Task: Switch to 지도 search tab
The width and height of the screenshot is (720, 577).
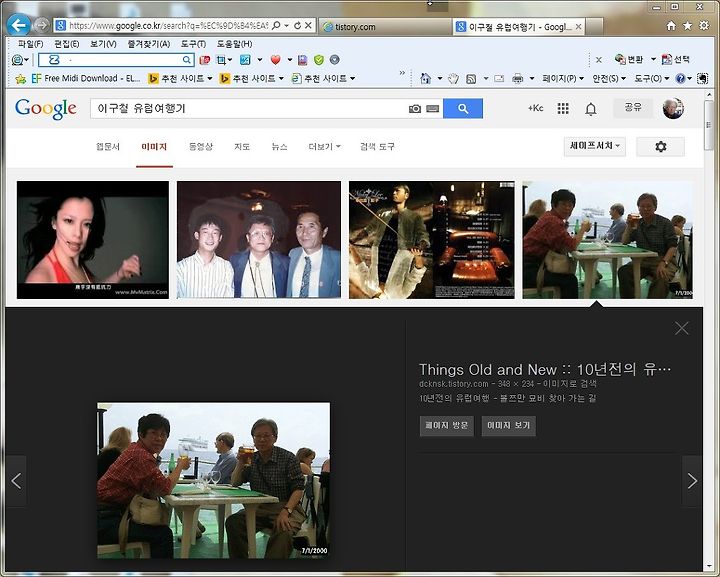Action: (242, 146)
